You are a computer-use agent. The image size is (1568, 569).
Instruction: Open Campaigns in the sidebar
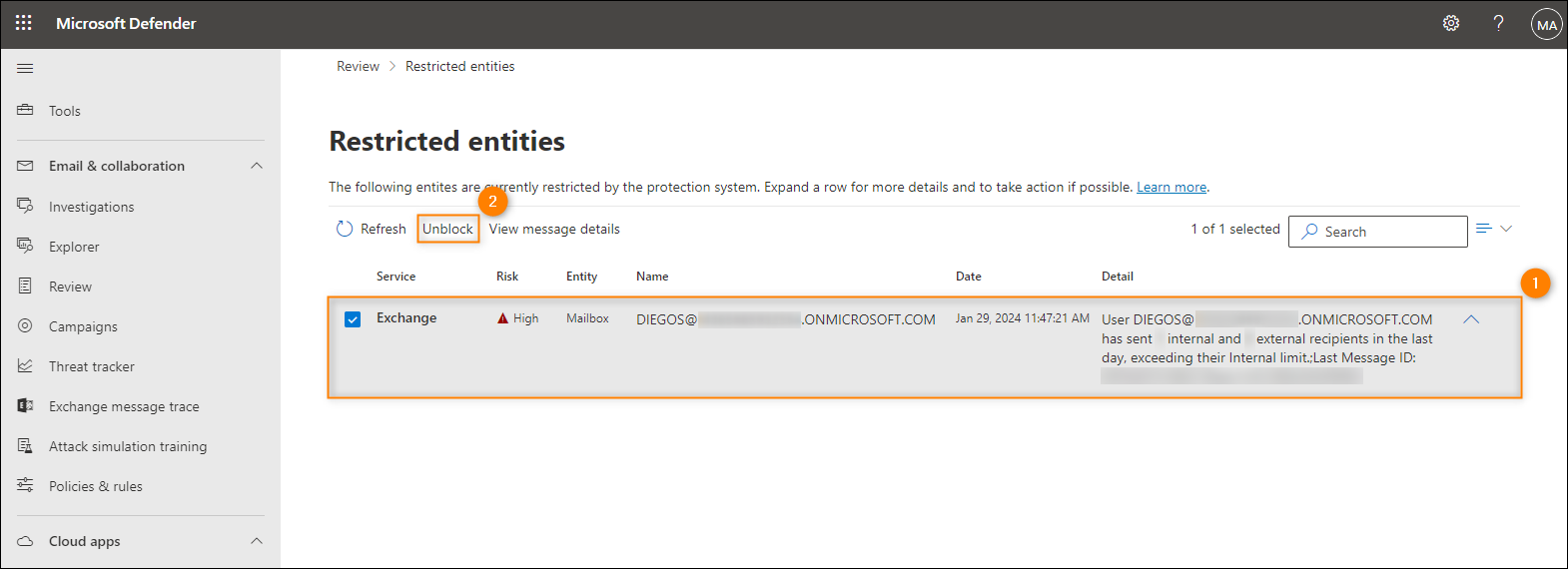click(83, 326)
